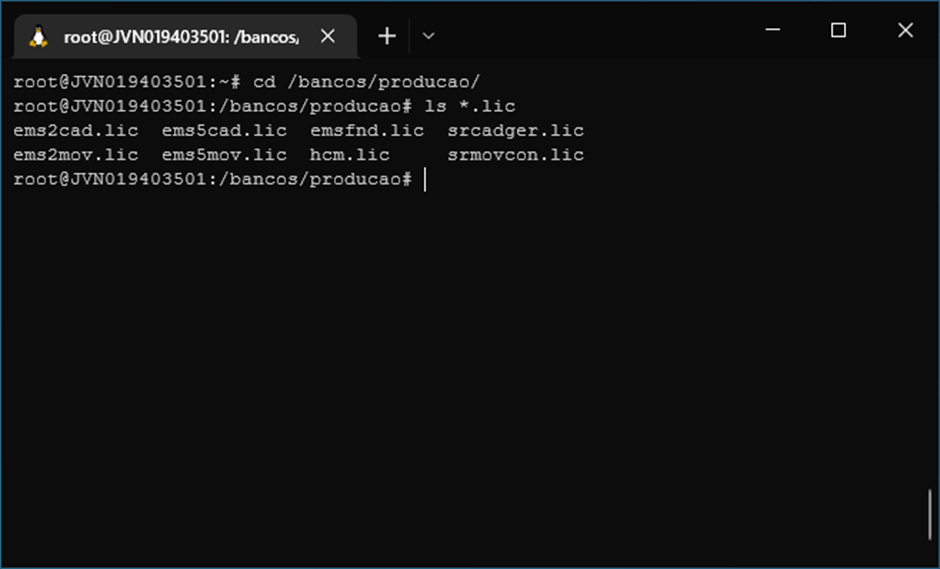
Task: Click the ems5mov.lic file name
Action: point(224,155)
